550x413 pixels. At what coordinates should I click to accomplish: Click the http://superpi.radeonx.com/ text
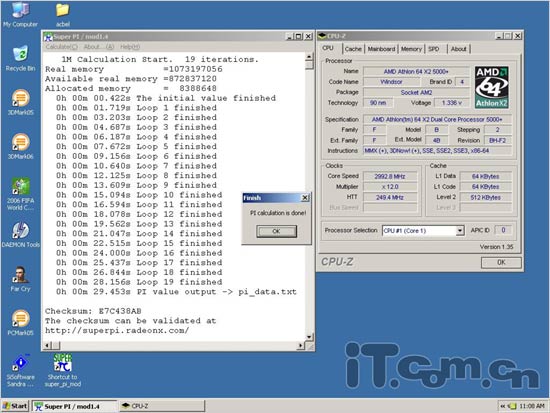coord(117,331)
